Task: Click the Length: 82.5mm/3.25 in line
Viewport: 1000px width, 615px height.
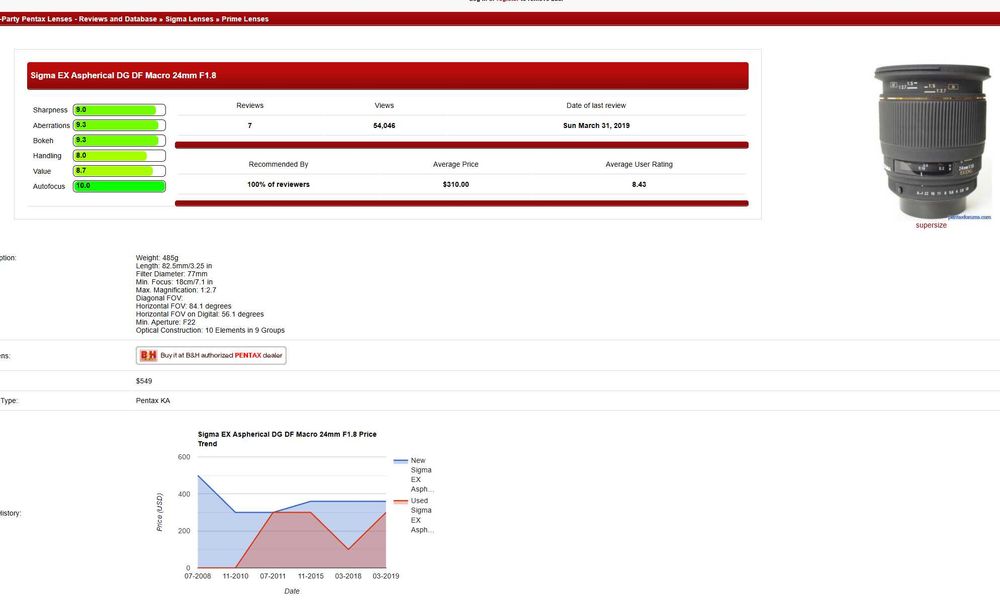Action: (174, 266)
